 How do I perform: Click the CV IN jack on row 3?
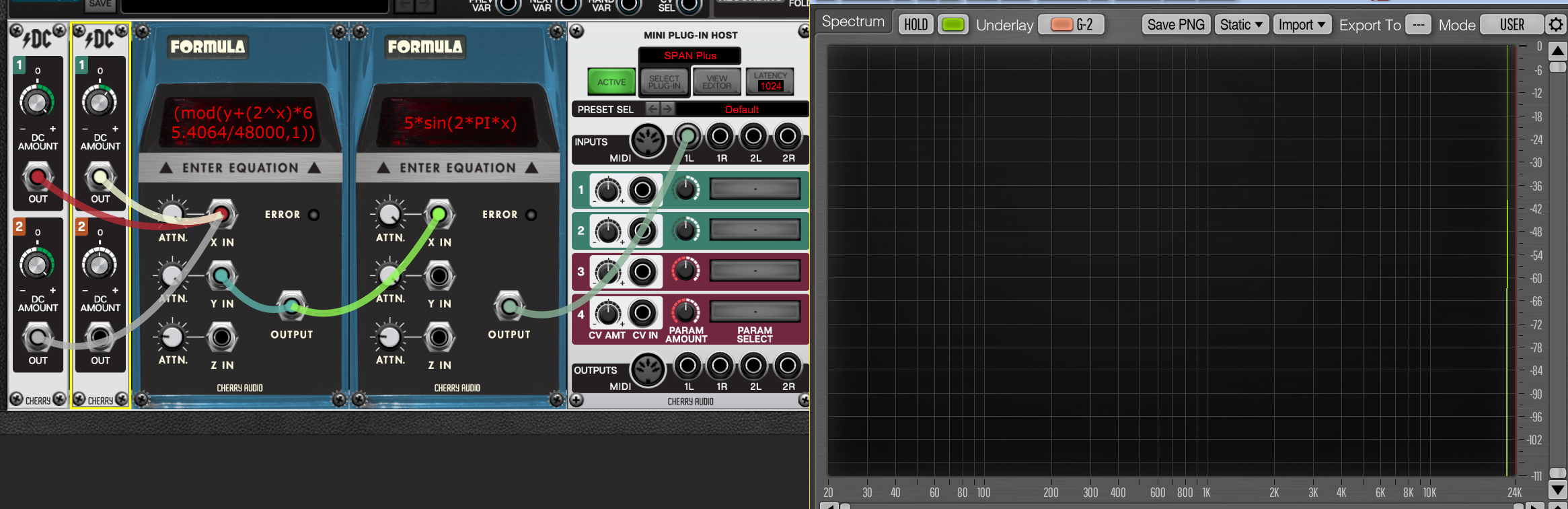(642, 272)
